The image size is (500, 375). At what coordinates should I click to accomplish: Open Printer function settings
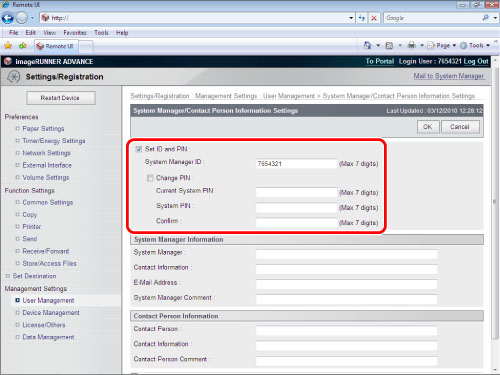pos(32,227)
